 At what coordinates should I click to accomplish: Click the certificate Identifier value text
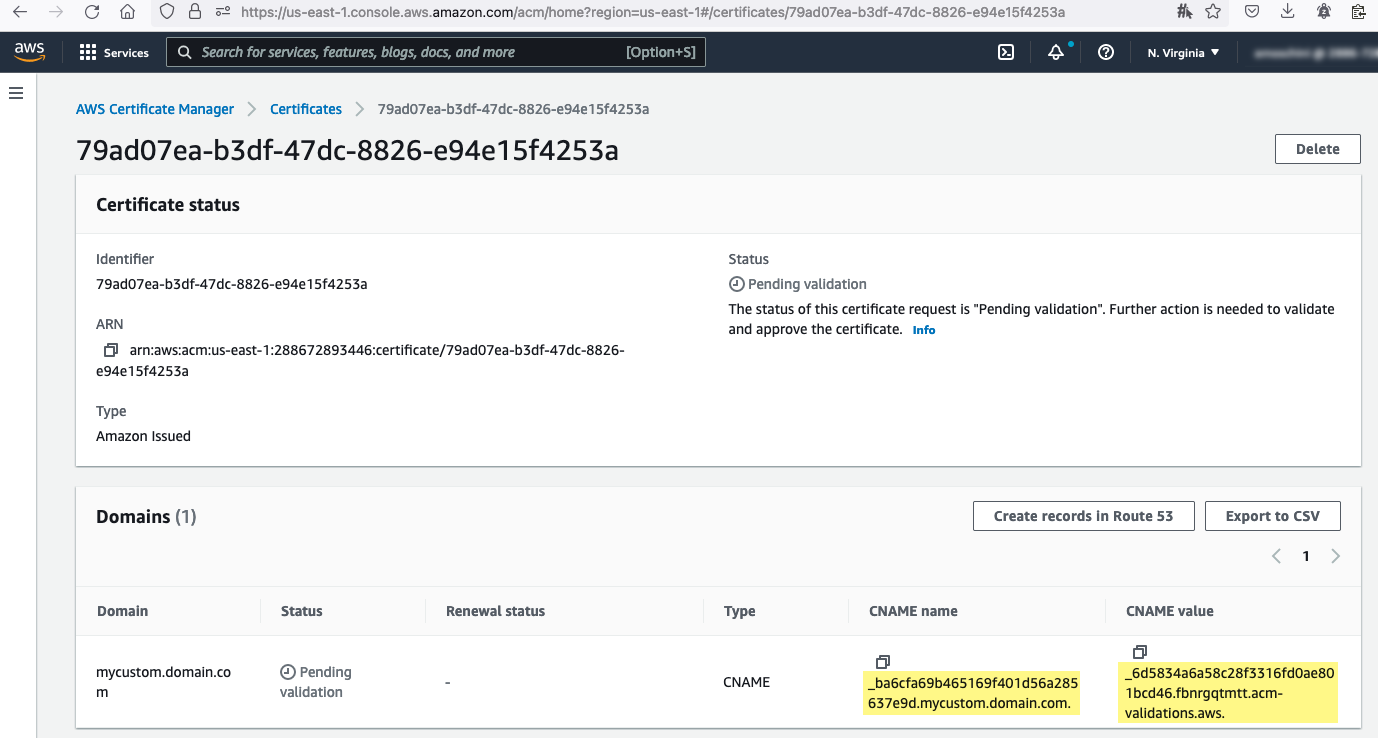tap(232, 284)
